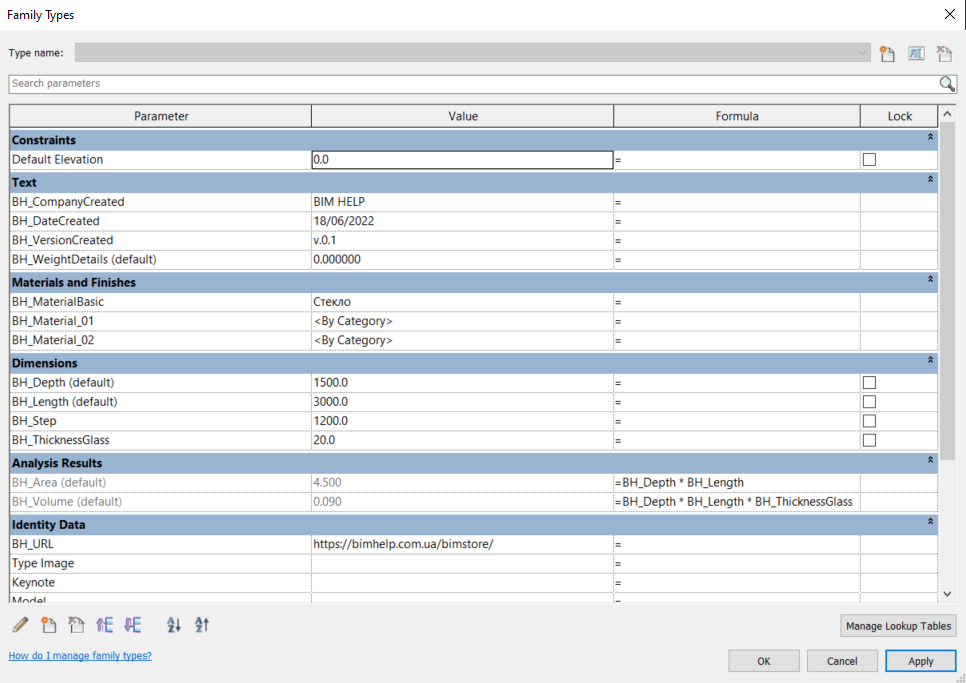
Task: Collapse the Dimensions group
Action: 930,360
